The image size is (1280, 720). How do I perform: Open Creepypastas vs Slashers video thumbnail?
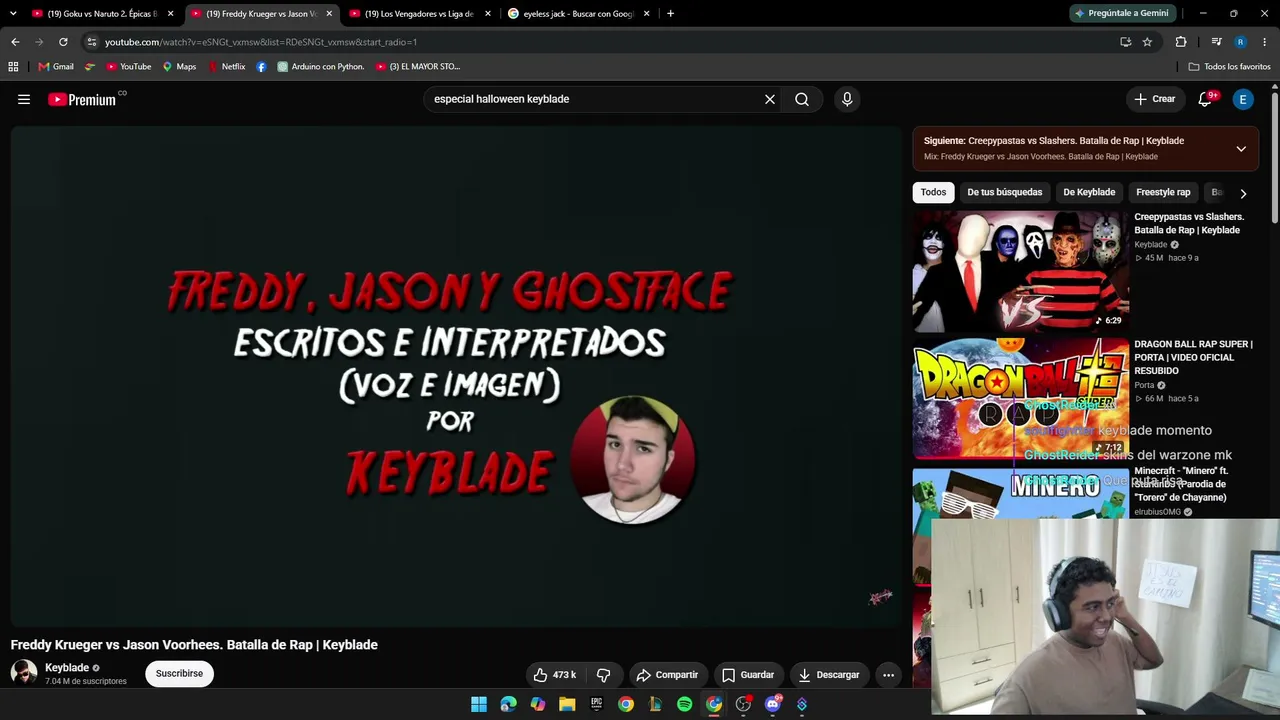(1021, 271)
